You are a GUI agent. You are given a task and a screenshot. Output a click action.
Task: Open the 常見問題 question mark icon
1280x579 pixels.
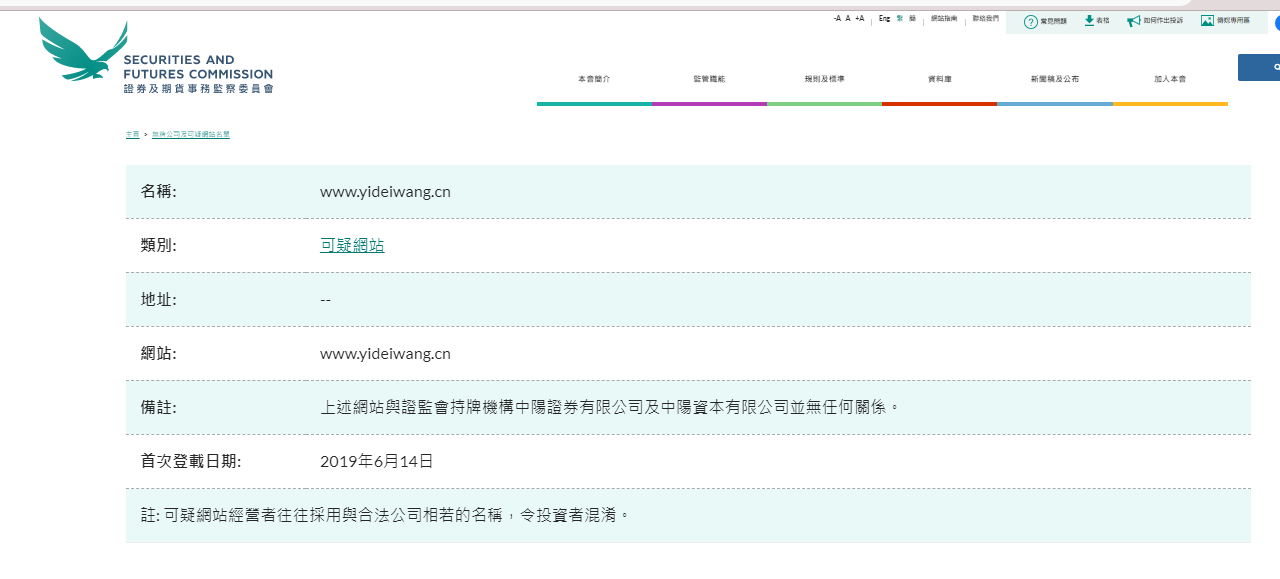tap(1030, 21)
